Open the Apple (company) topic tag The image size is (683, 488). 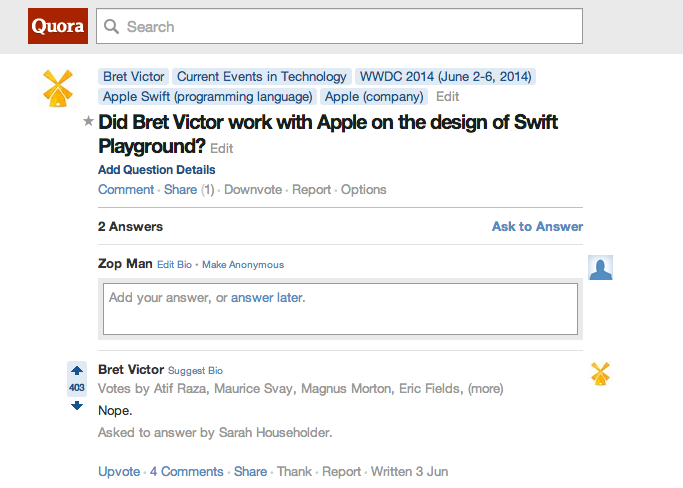coord(374,97)
